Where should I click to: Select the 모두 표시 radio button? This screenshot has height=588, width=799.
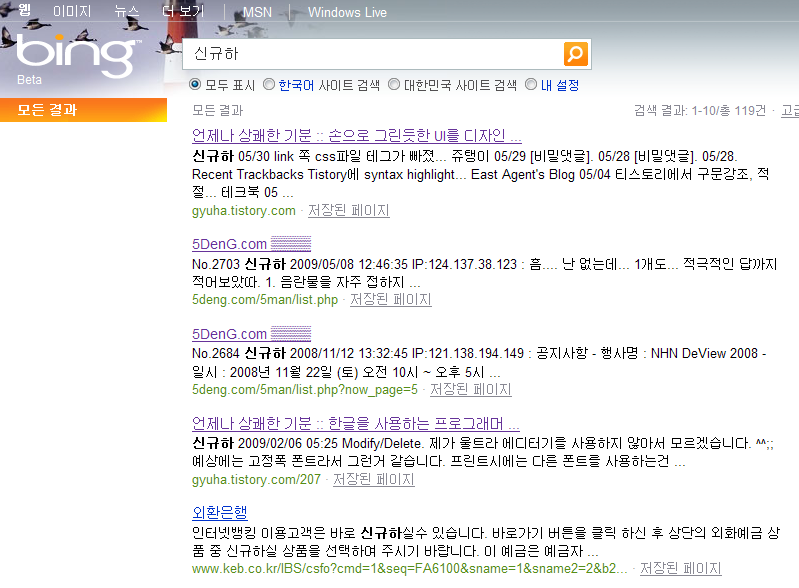pos(195,84)
